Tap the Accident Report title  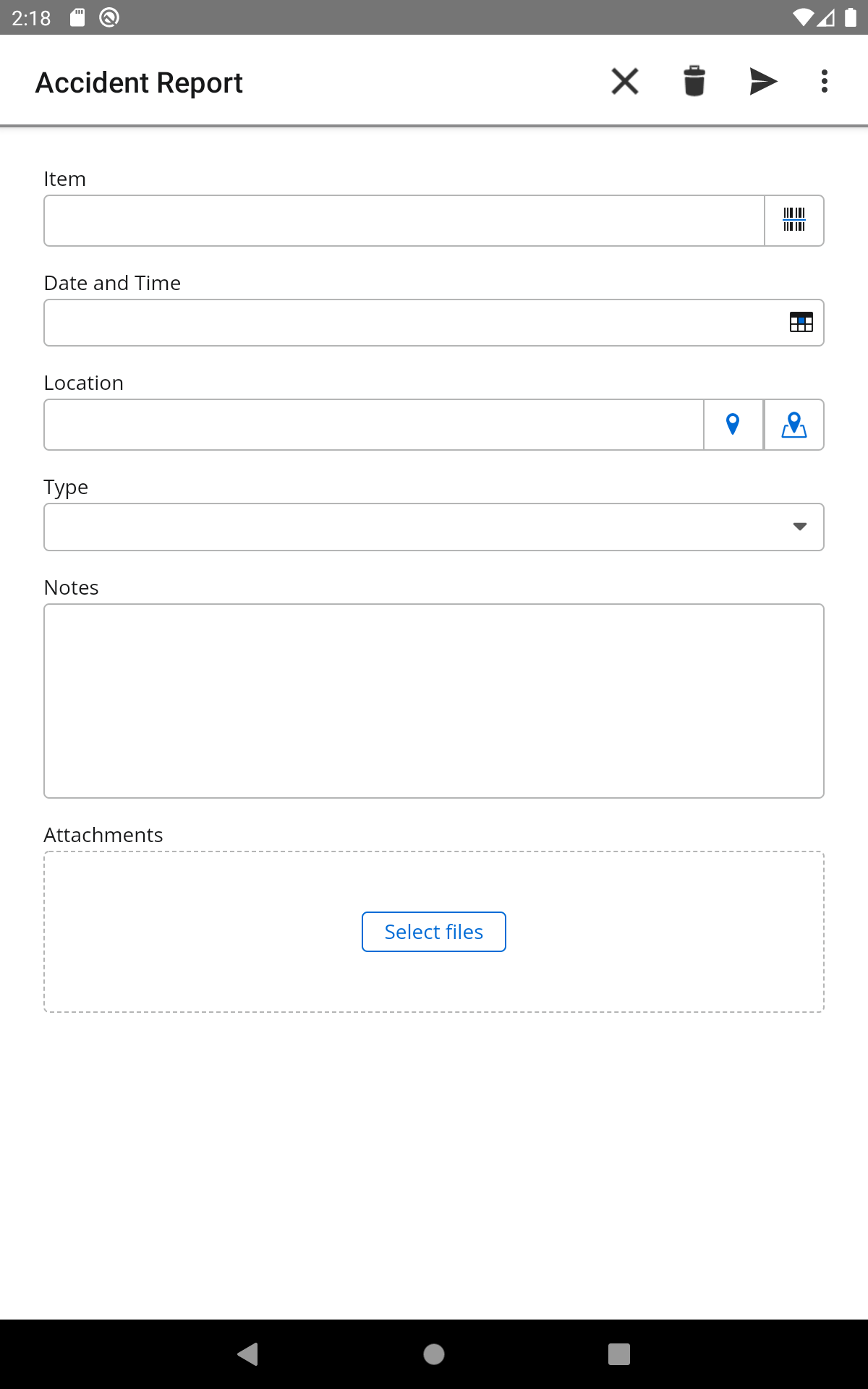coord(139,82)
